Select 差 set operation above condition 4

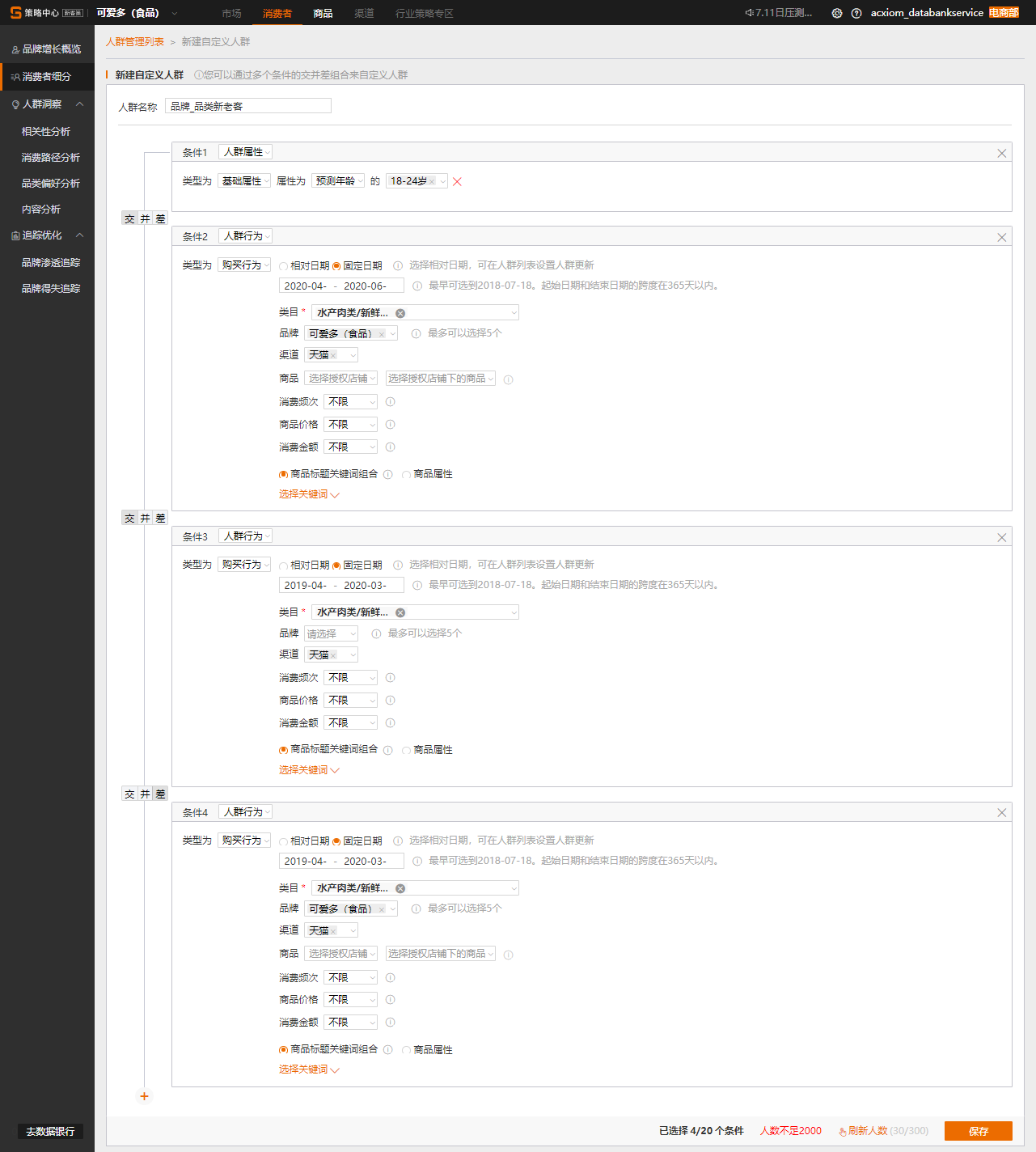160,794
